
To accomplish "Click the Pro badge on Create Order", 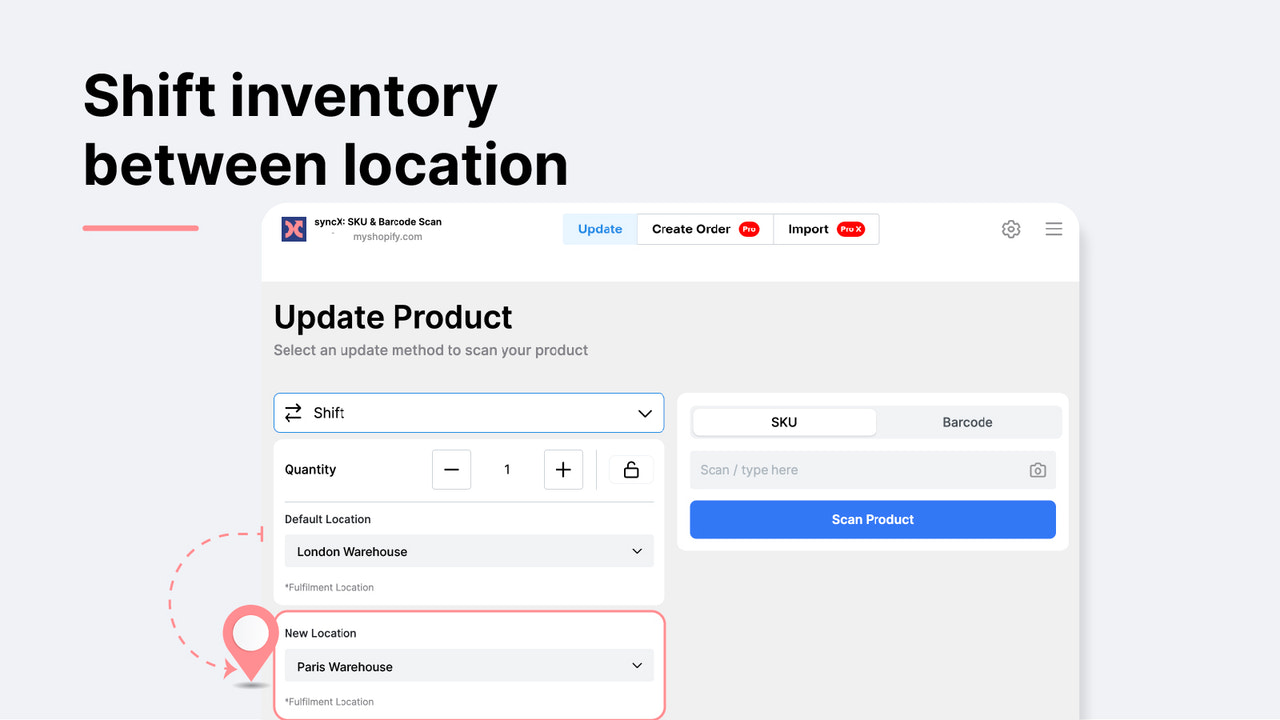I will click(749, 229).
